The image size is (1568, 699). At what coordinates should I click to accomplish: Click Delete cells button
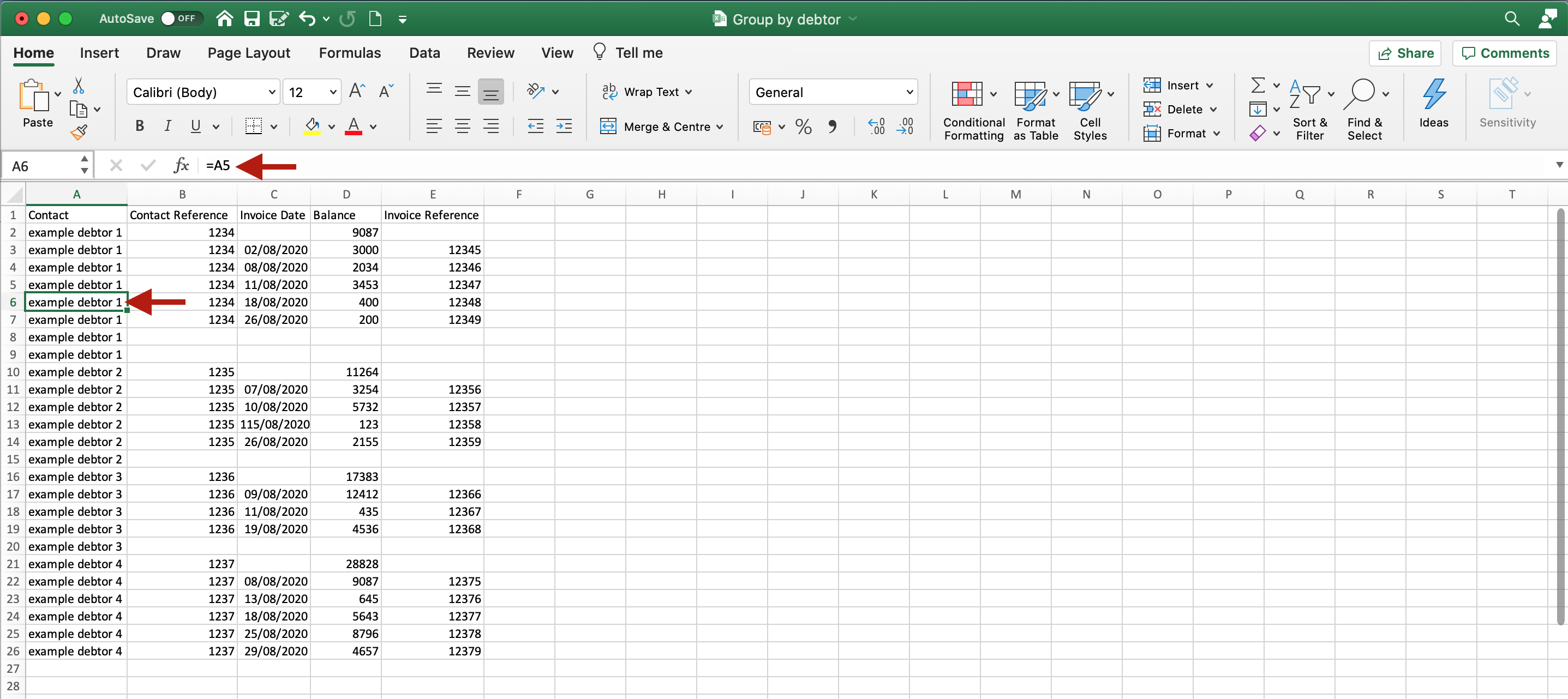(x=1179, y=110)
